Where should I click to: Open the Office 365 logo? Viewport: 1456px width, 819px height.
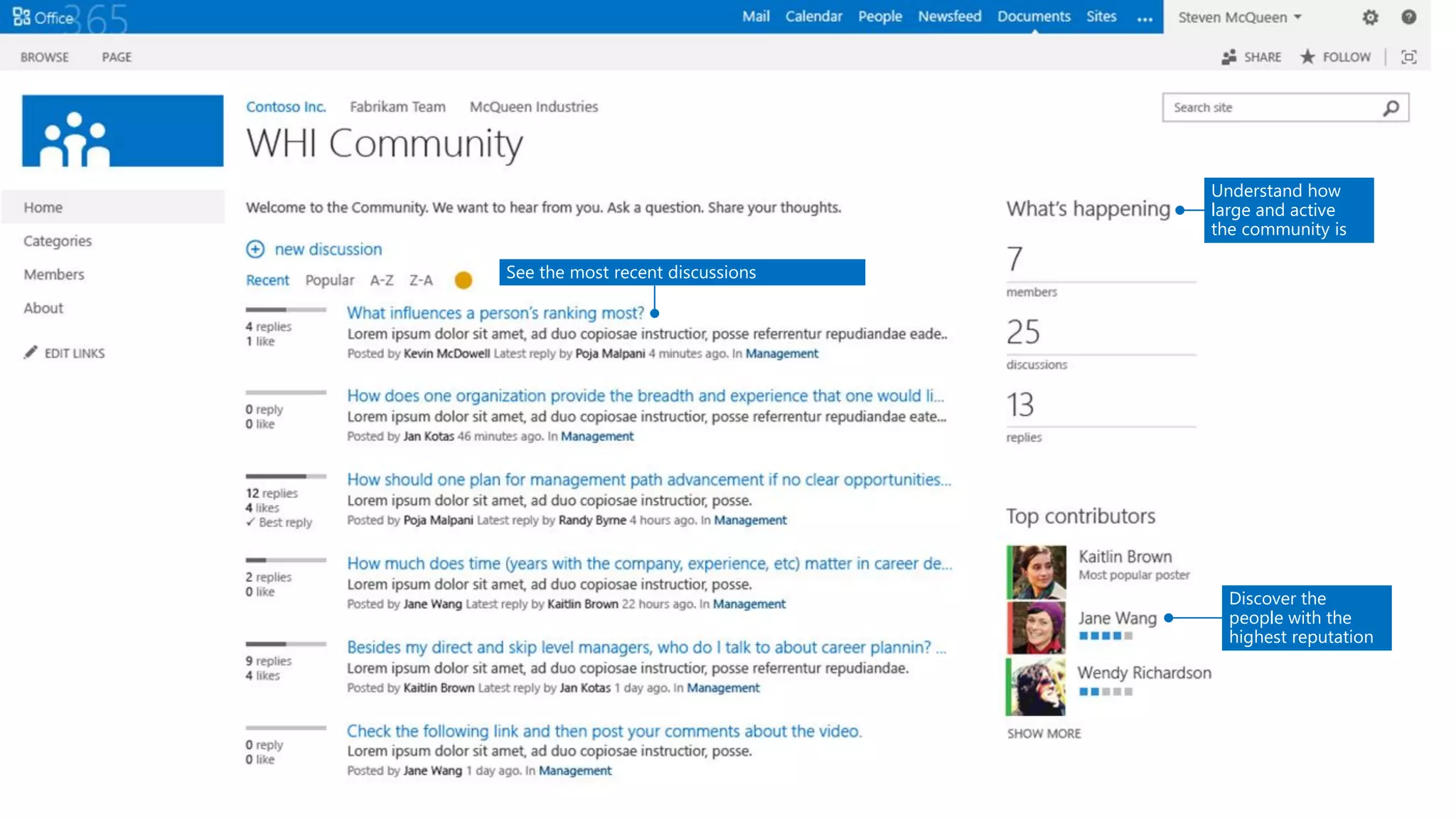[x=69, y=18]
